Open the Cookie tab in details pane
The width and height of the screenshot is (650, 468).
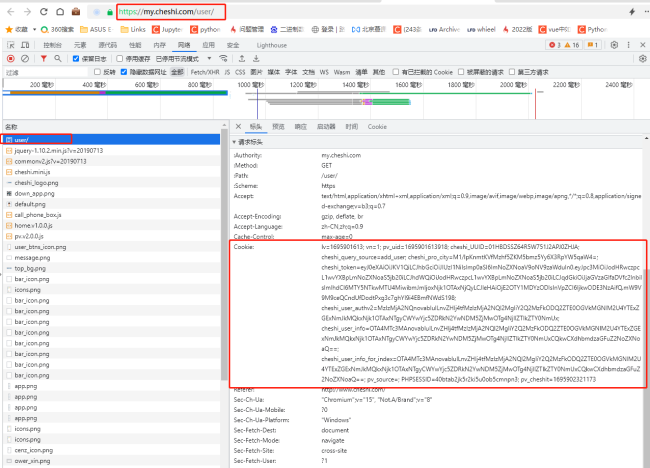tap(377, 126)
